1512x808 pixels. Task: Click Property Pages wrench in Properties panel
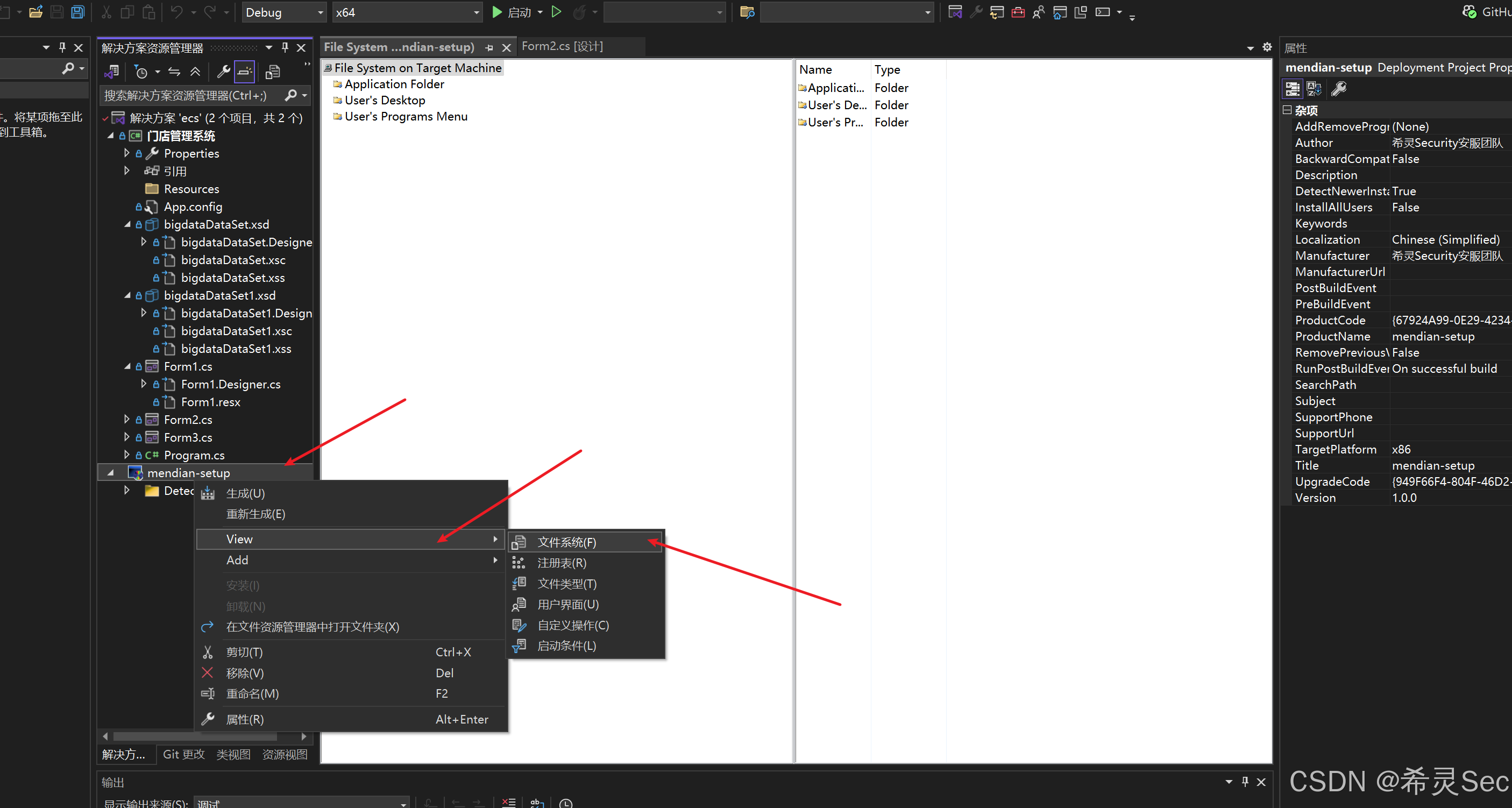pos(1339,89)
